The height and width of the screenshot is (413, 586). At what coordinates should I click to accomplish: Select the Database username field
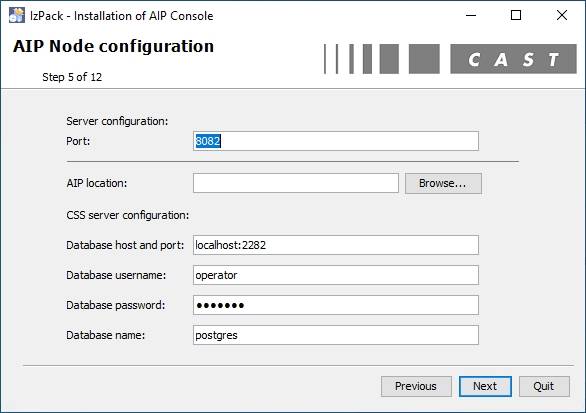pyautogui.click(x=336, y=275)
